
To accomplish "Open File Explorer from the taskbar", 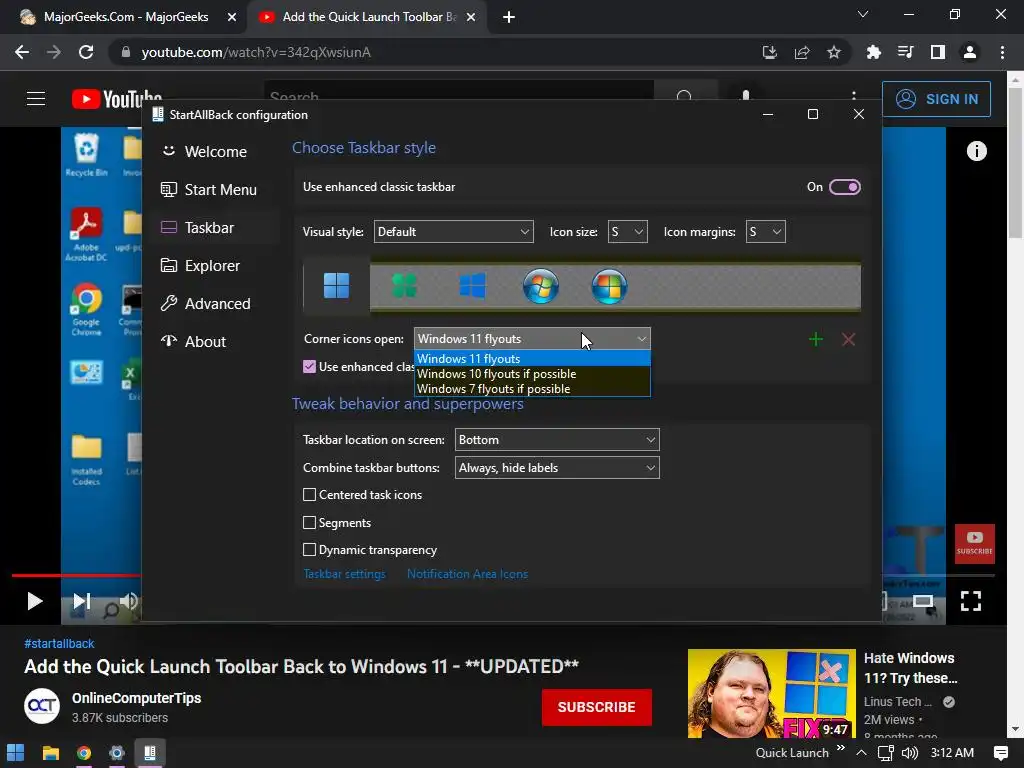I will (x=50, y=753).
